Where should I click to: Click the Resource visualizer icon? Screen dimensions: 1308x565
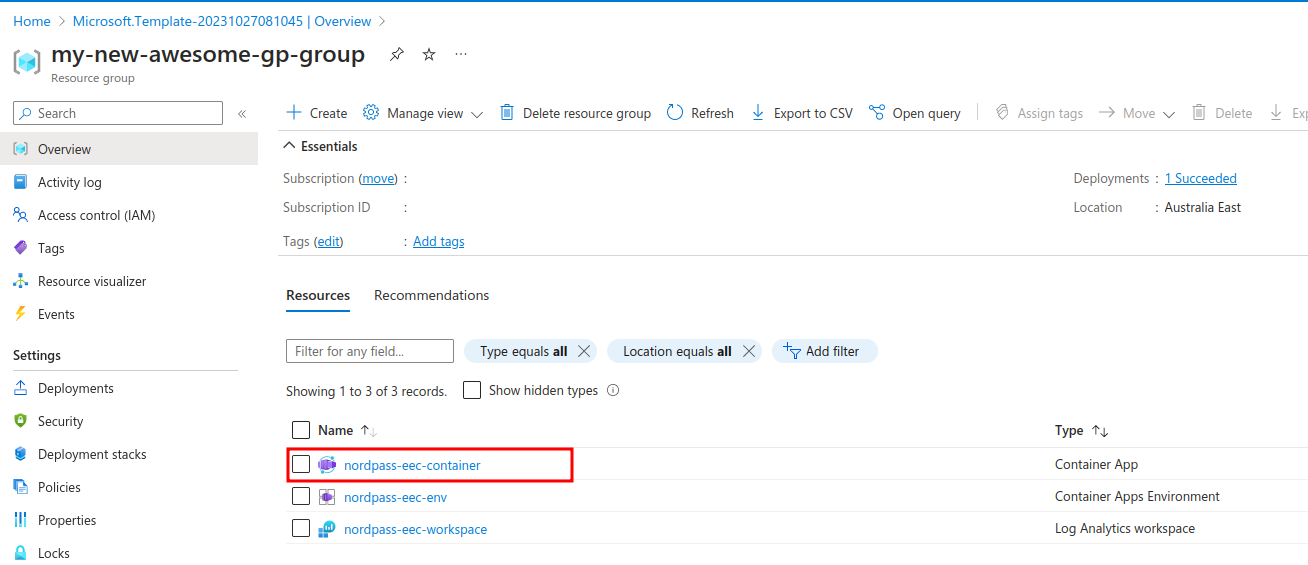[20, 281]
